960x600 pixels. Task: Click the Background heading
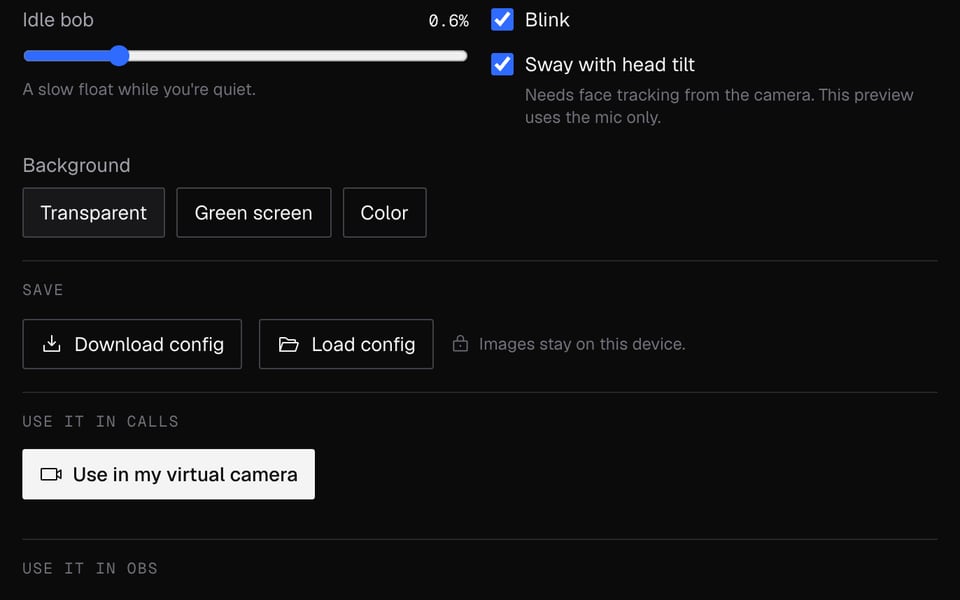pos(77,165)
